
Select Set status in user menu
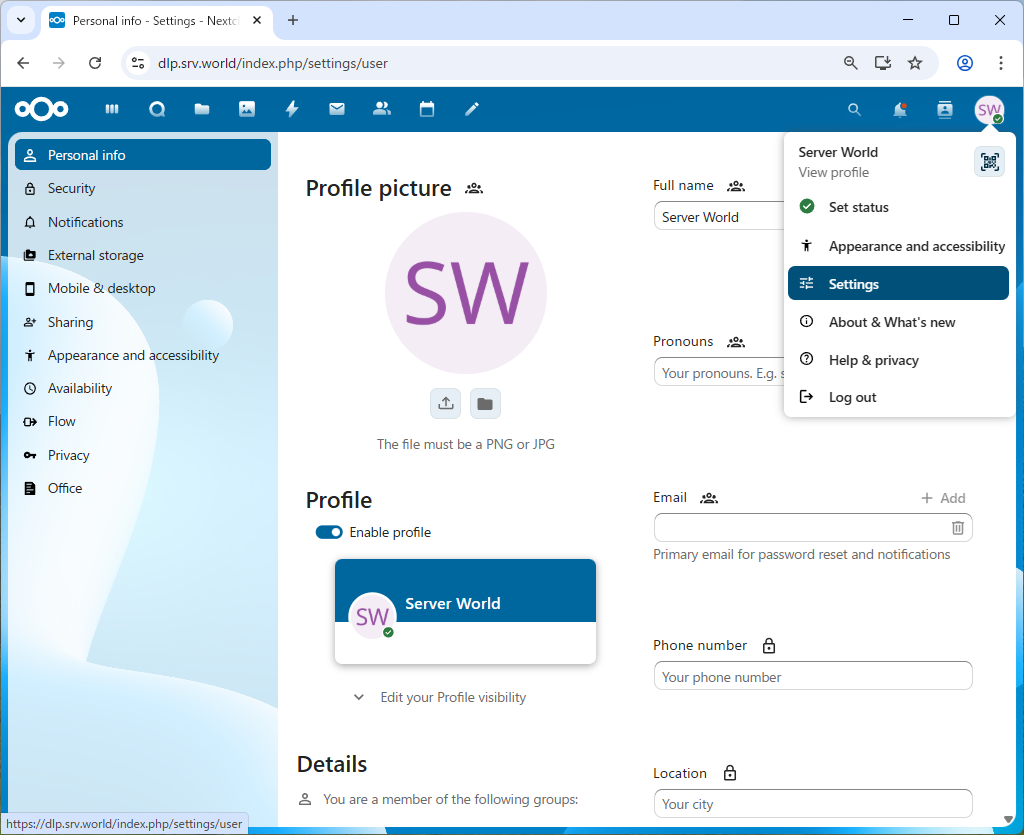click(x=898, y=207)
